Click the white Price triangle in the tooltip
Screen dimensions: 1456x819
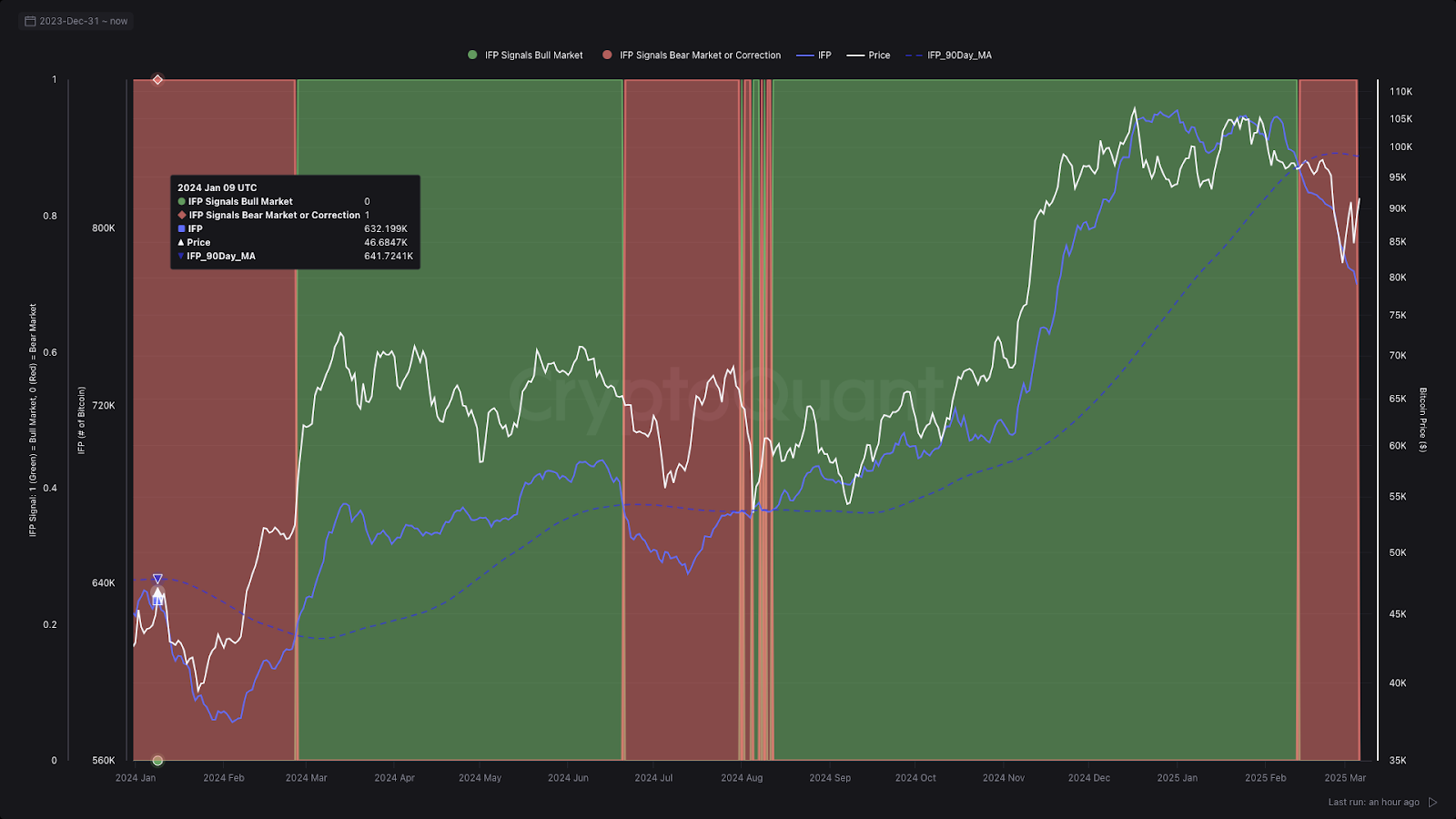click(x=181, y=243)
